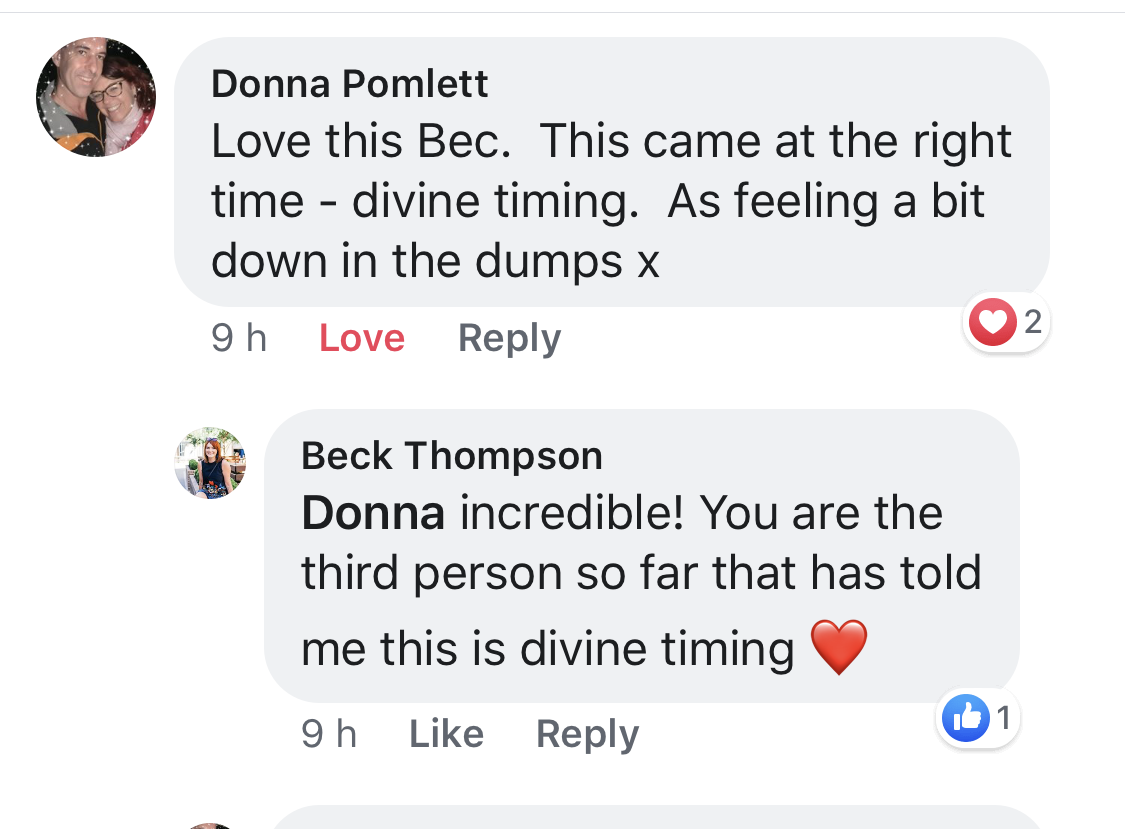Screen dimensions: 1125x829
Task: Open Beck Thompson's small profile picture
Action: 210,462
